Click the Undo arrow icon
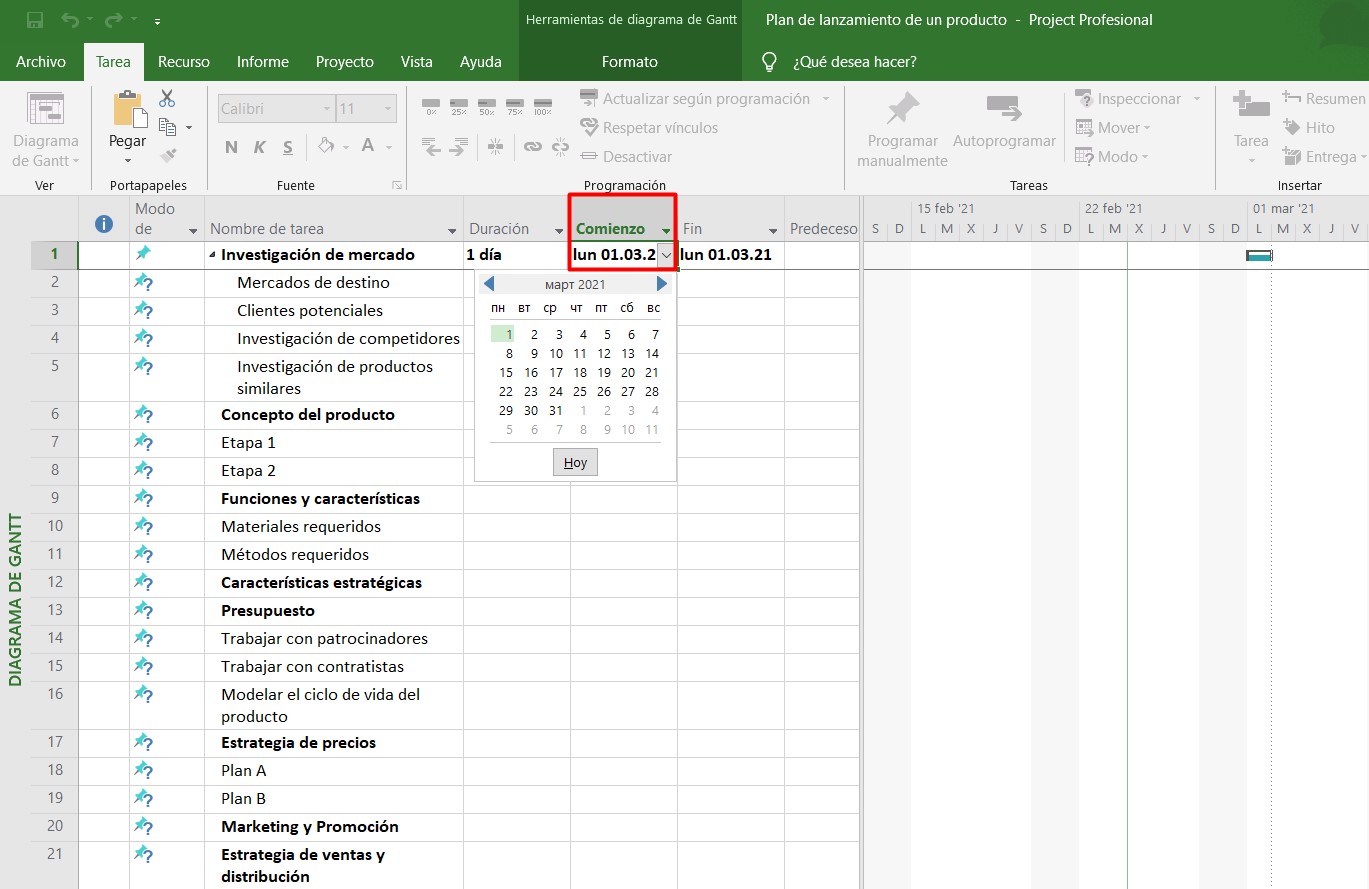1369x889 pixels. click(x=70, y=20)
